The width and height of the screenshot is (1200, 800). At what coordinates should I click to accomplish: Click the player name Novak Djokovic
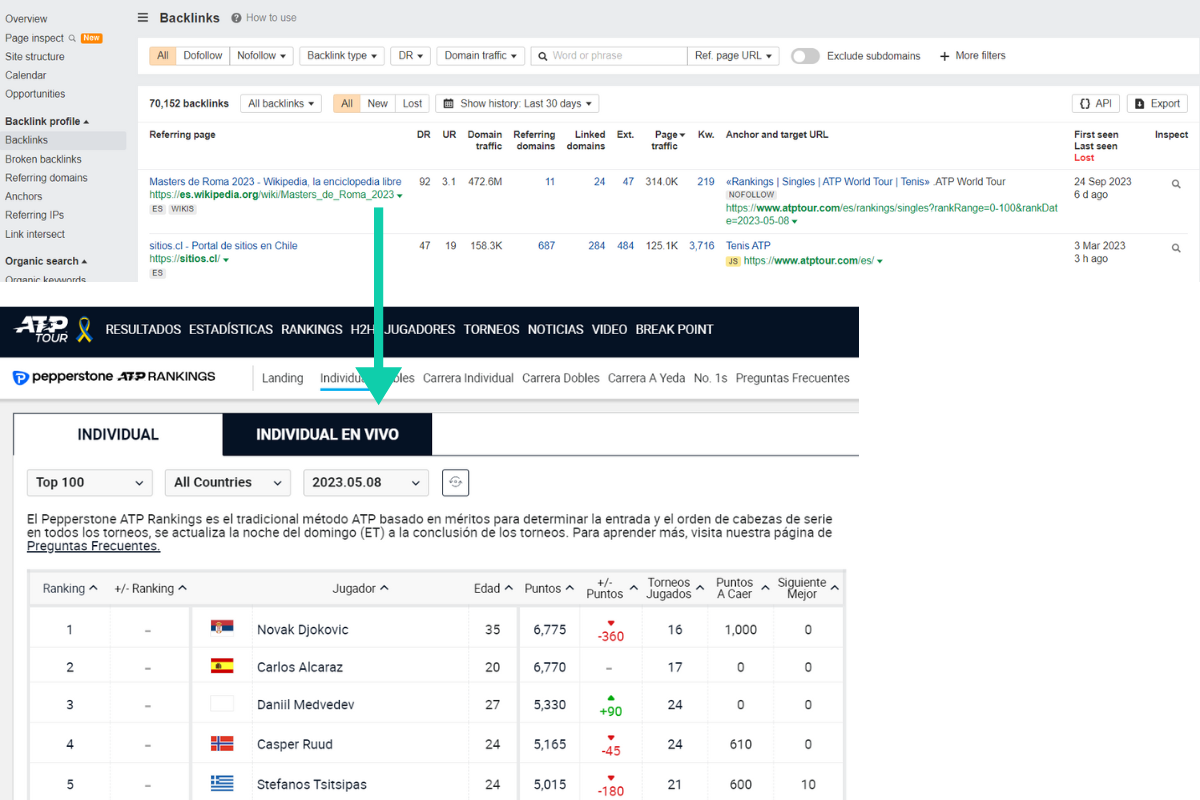pos(303,629)
